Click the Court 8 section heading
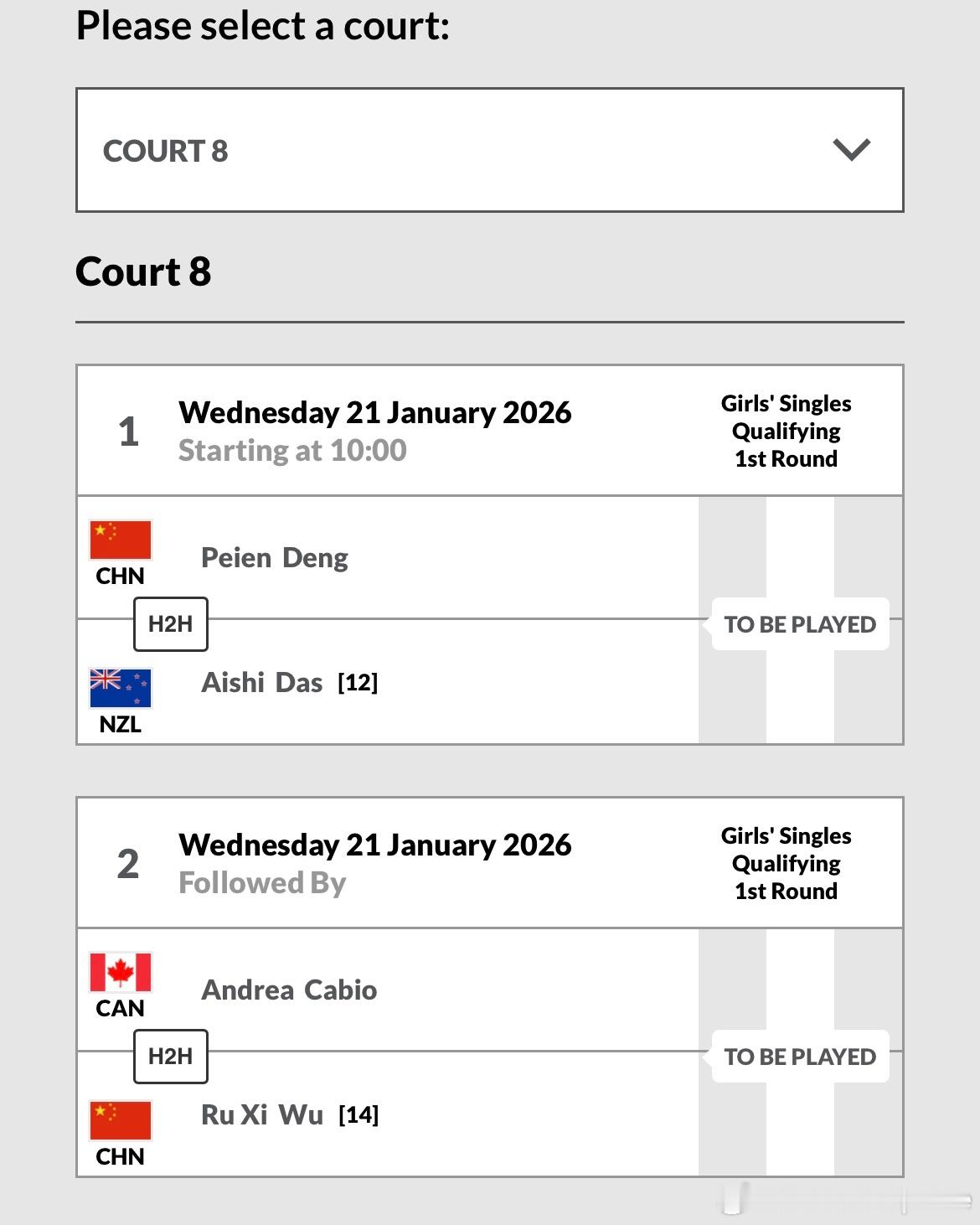Screen dimensions: 980x1225 point(143,271)
